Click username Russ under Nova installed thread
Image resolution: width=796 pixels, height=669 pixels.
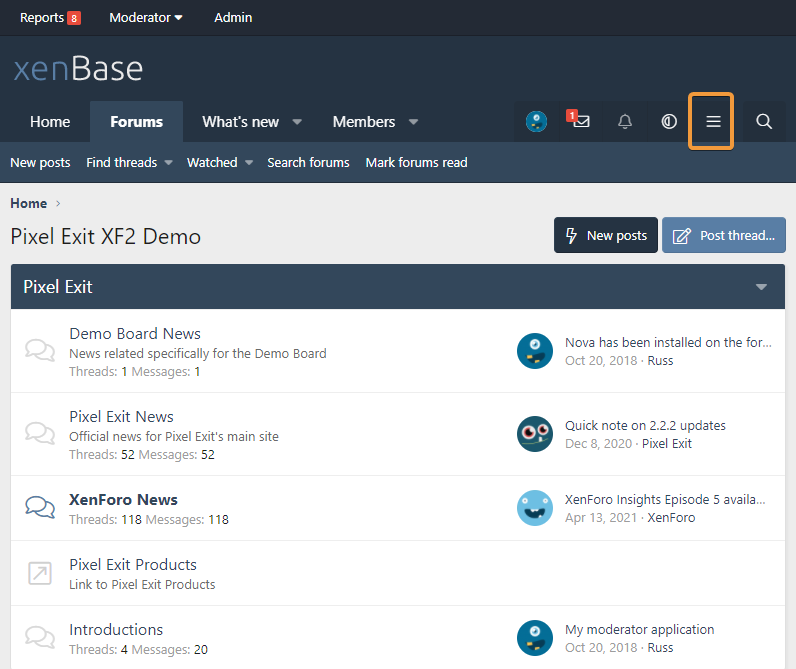pos(660,361)
